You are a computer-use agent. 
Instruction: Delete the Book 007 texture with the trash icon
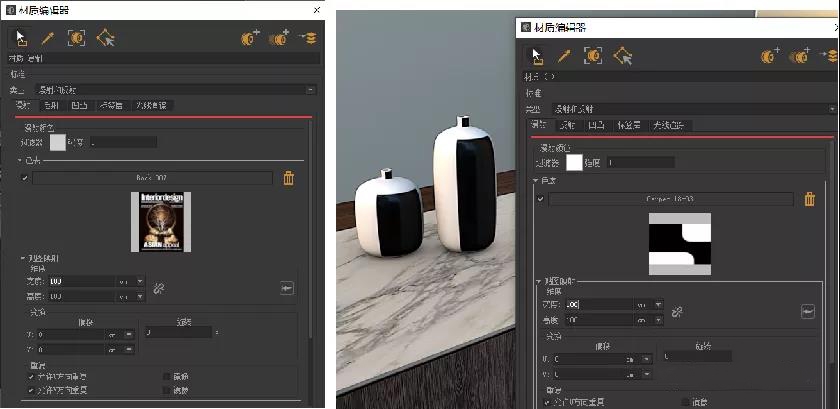tap(288, 178)
